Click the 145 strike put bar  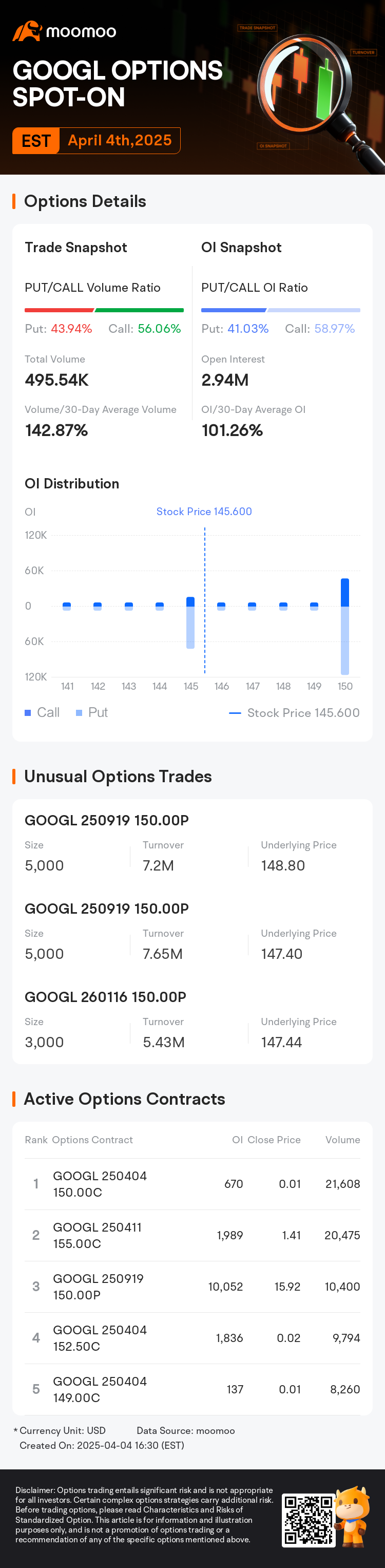click(x=190, y=628)
